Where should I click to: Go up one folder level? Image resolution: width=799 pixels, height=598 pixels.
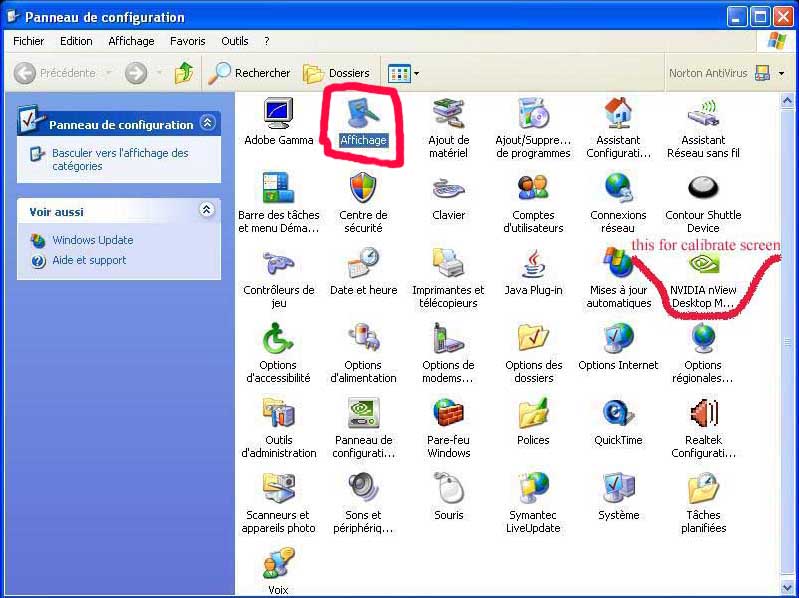tap(184, 73)
